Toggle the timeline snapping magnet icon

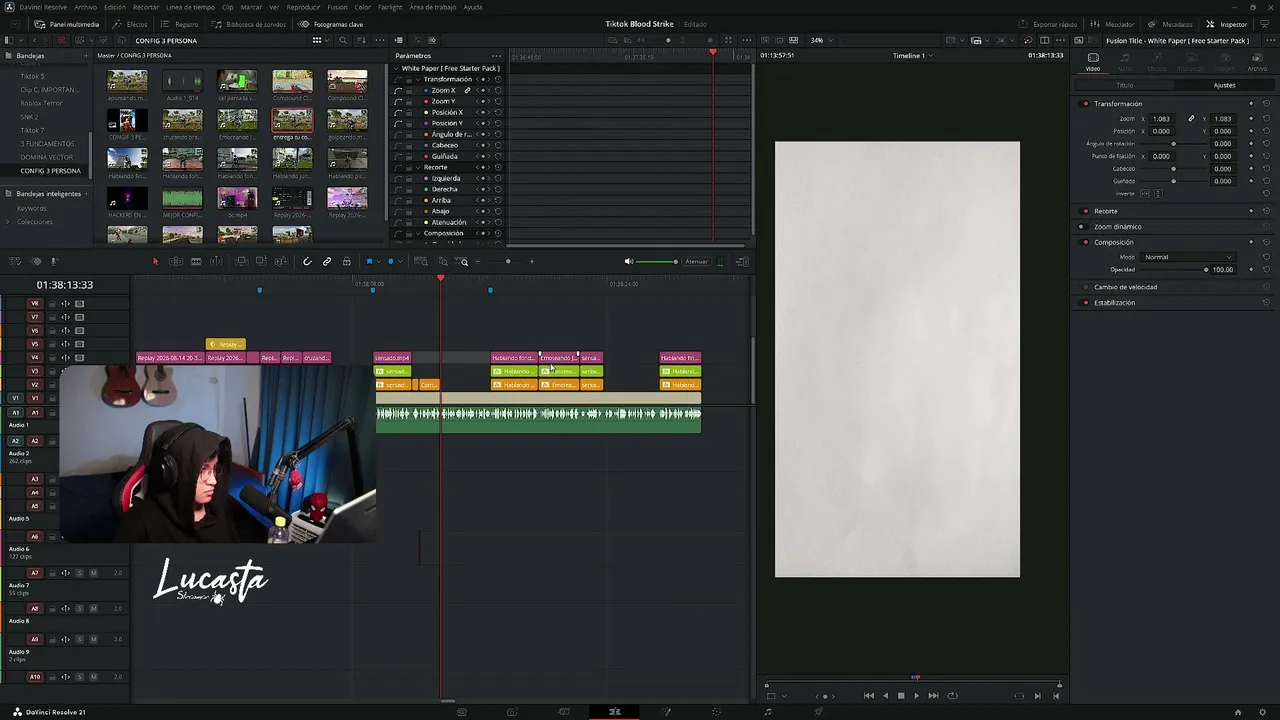[307, 262]
